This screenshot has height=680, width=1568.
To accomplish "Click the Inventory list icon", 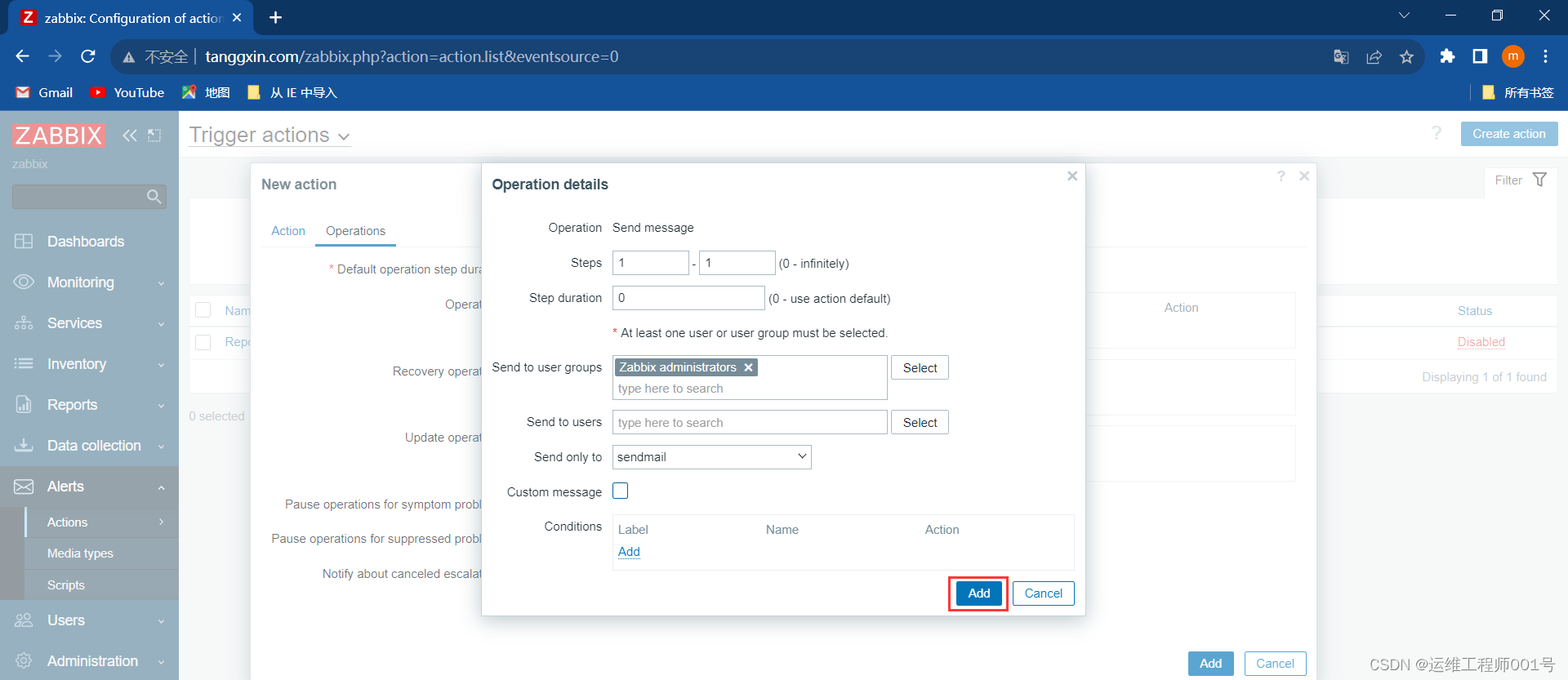I will click(x=24, y=364).
